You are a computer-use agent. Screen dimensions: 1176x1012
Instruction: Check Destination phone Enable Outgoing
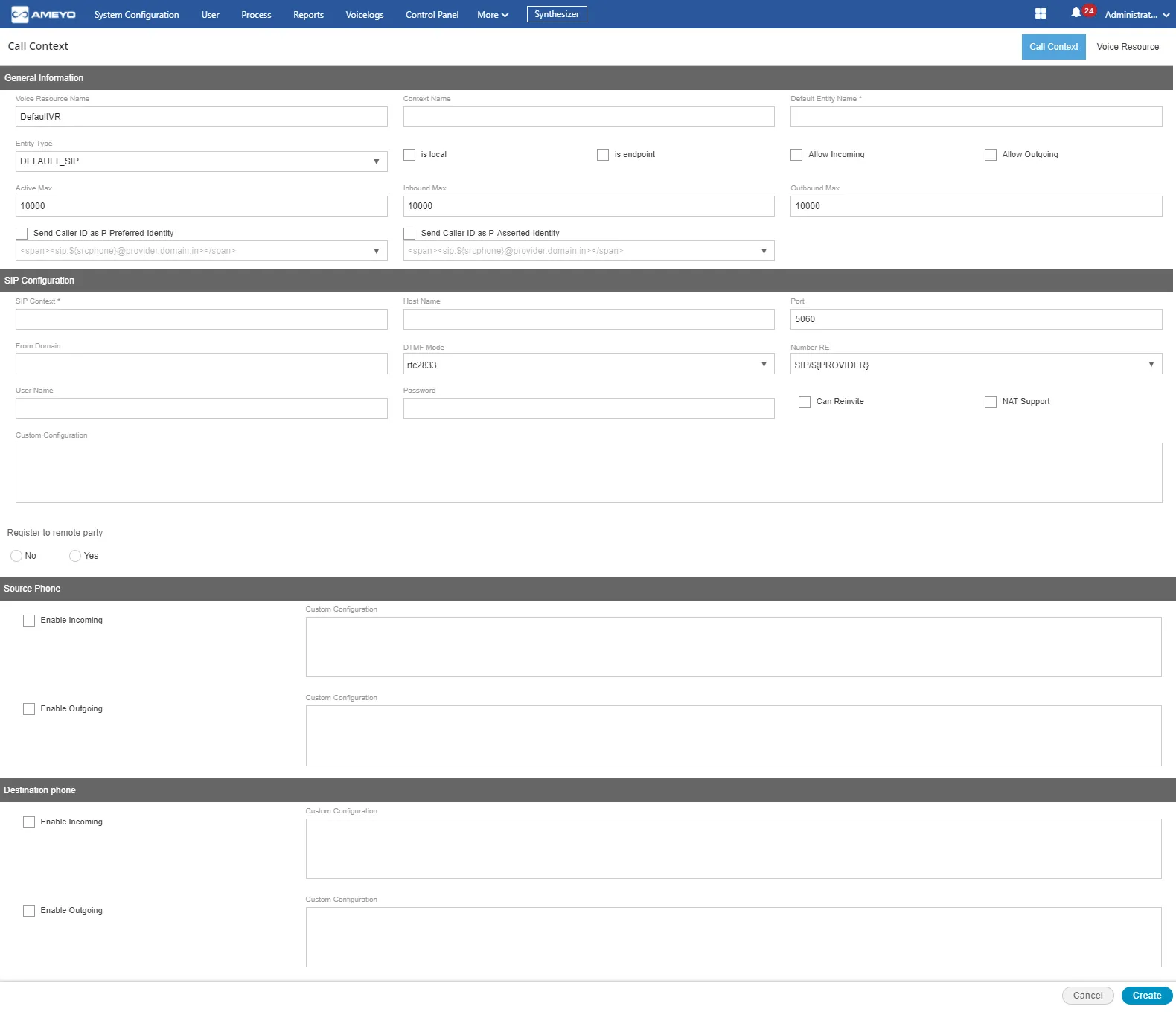click(x=29, y=911)
